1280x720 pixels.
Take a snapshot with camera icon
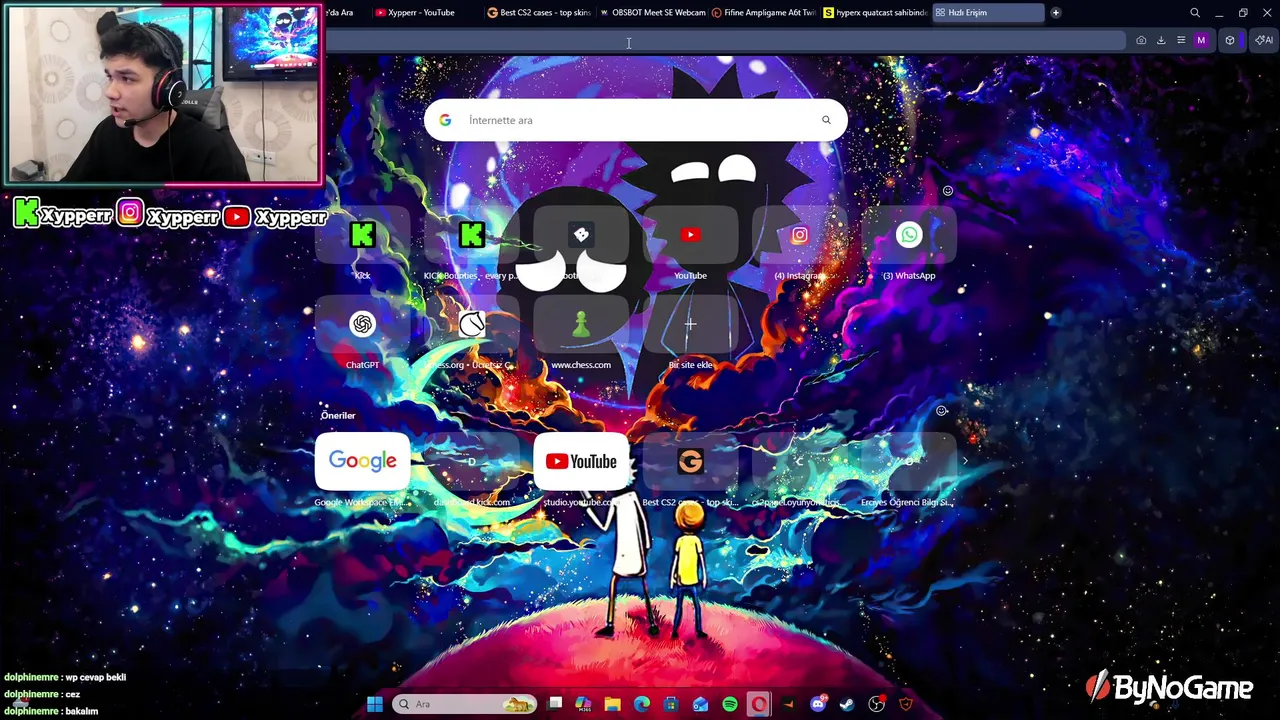tap(1141, 40)
